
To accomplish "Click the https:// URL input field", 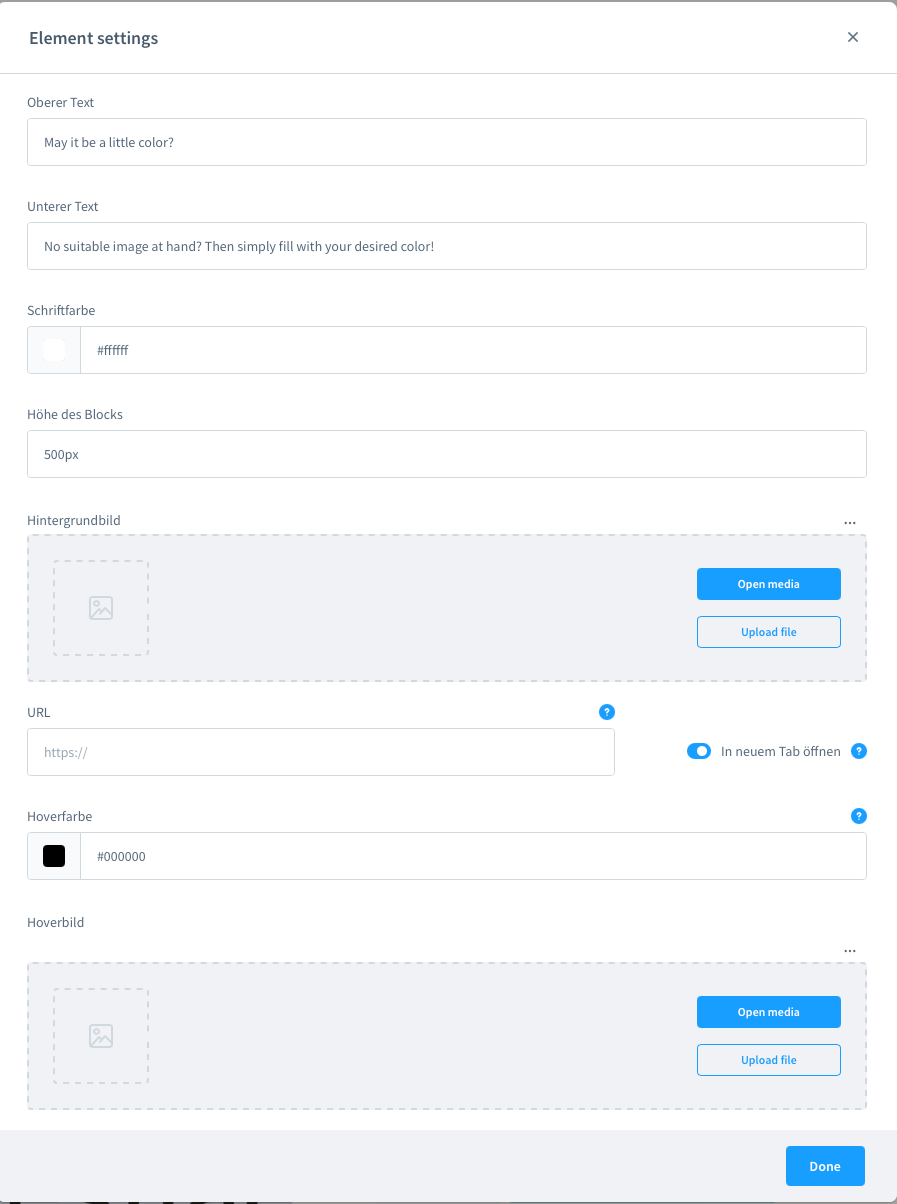I will pyautogui.click(x=321, y=752).
